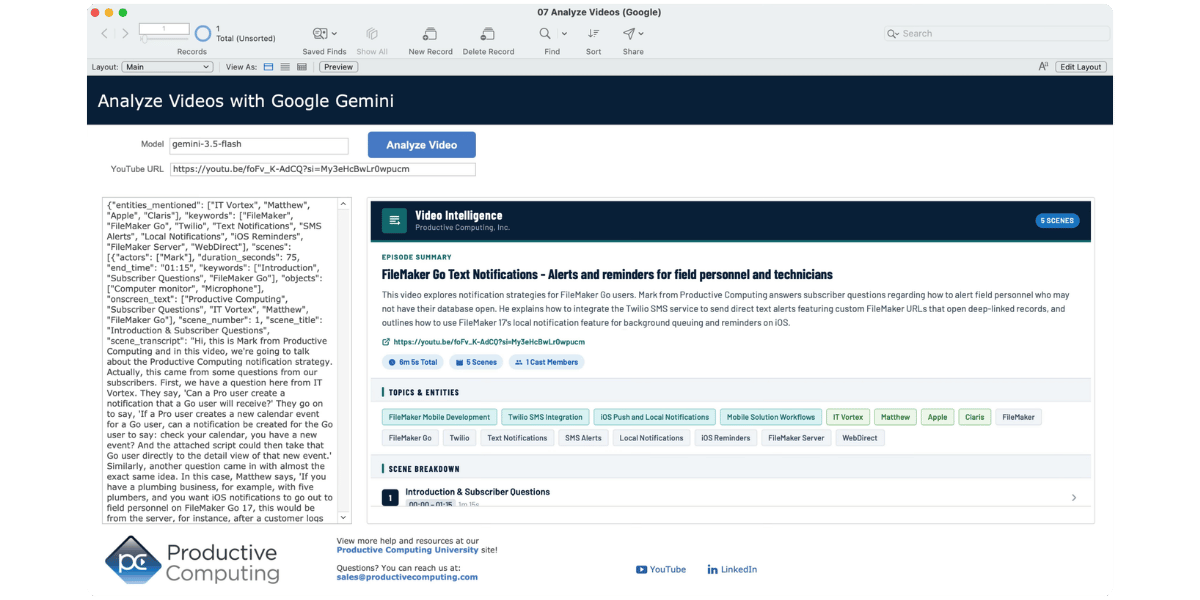Select the WebDirect keyword tag

pos(860,438)
